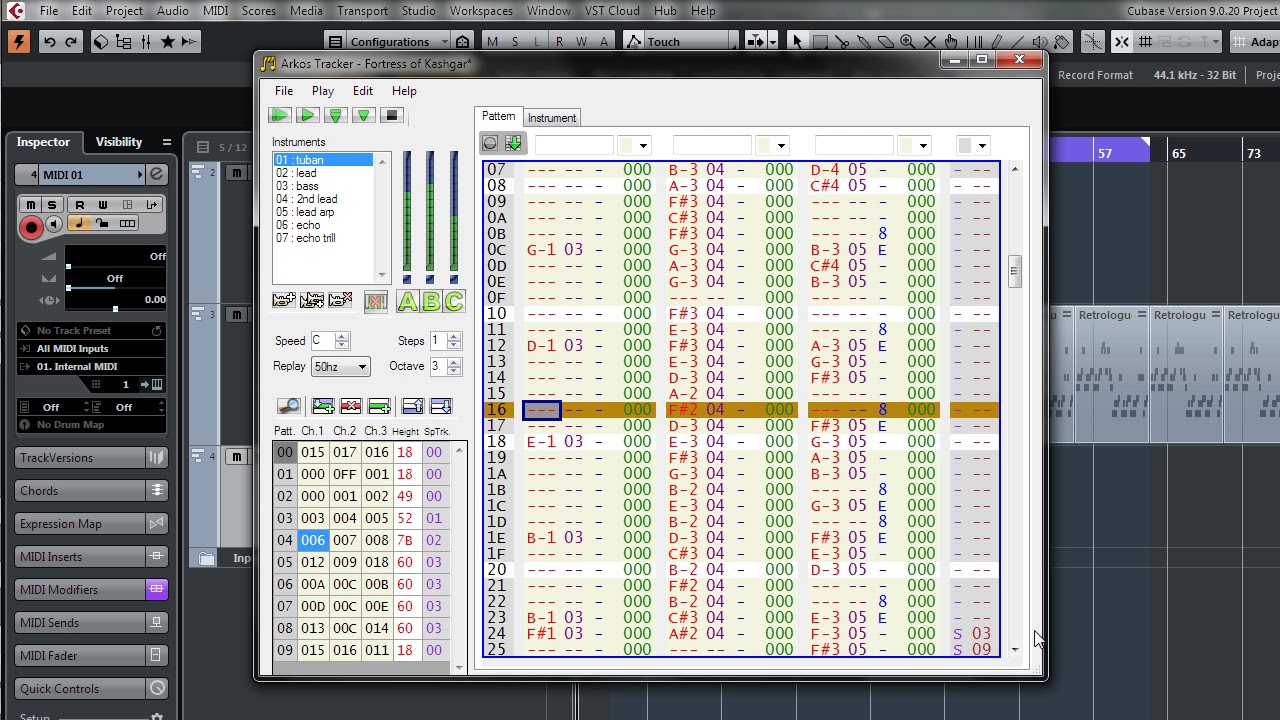Click the Speed stepper arrows

[x=343, y=341]
